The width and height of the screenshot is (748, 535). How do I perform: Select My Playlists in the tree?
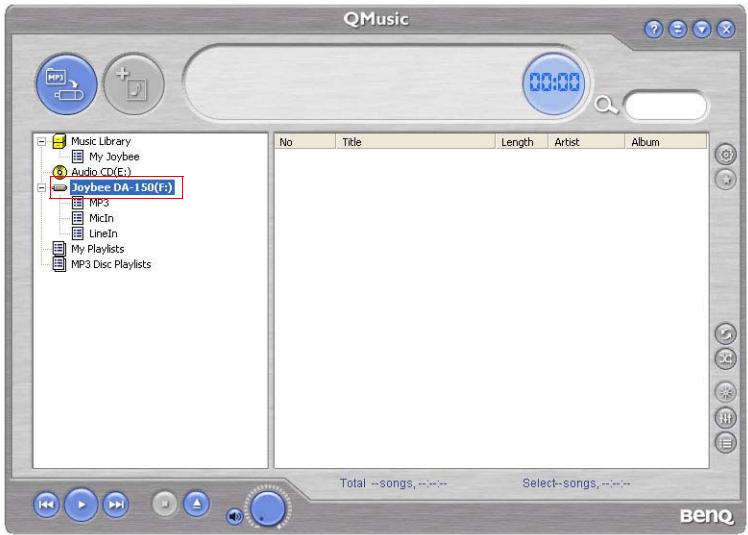(x=97, y=249)
